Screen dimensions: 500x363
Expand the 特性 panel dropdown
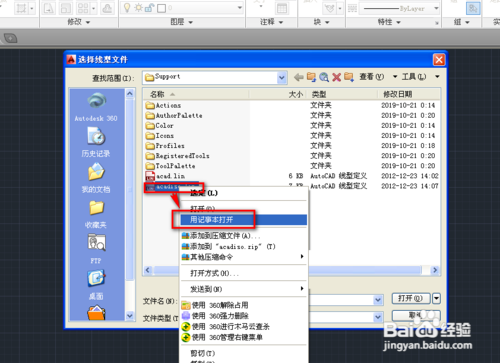[398, 22]
